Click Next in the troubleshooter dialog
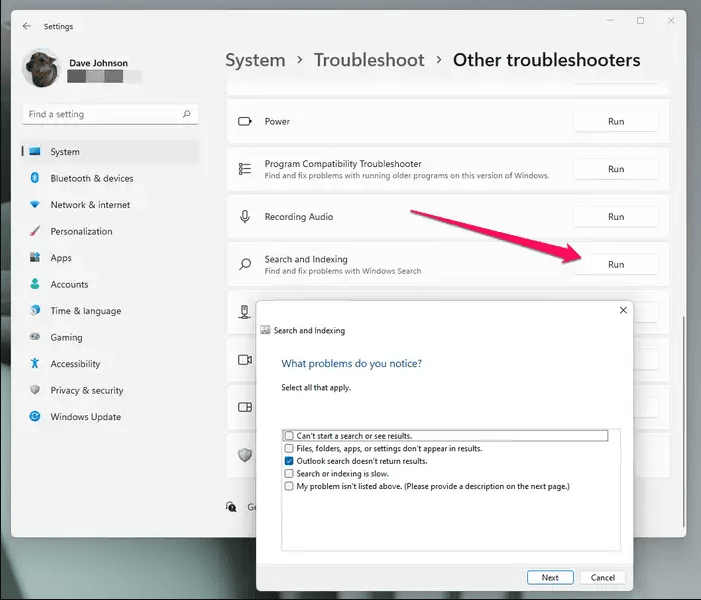Image resolution: width=701 pixels, height=600 pixels. pyautogui.click(x=550, y=577)
